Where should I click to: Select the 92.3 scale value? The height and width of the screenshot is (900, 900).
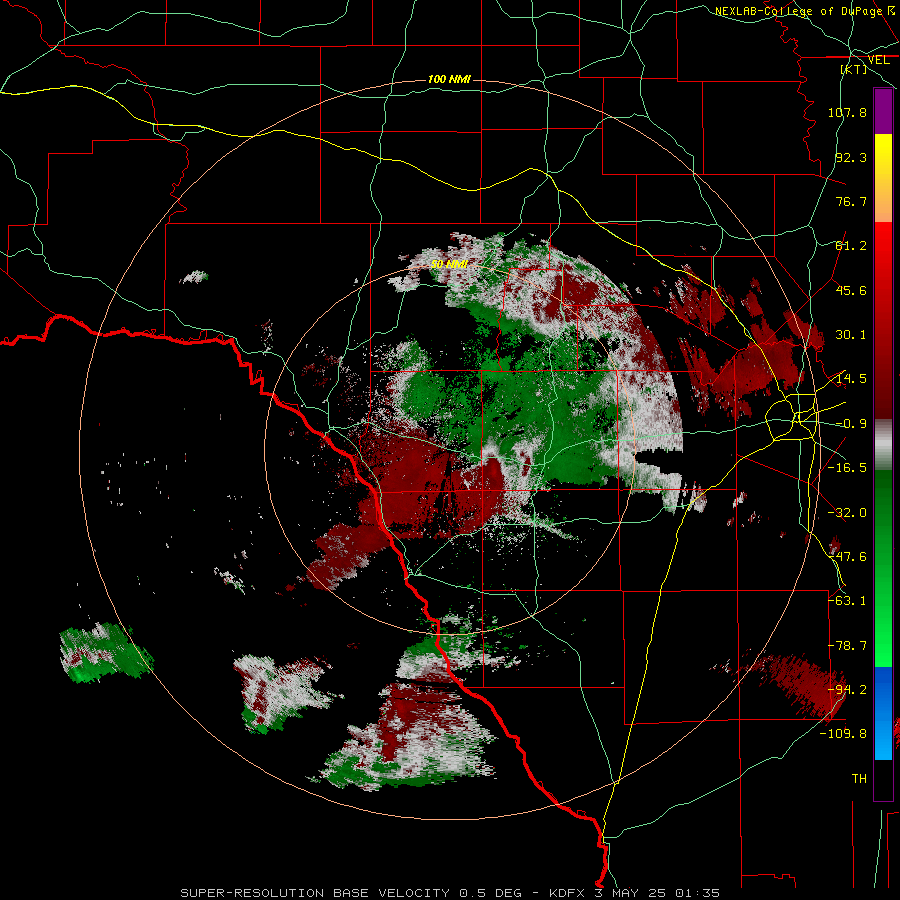(851, 157)
